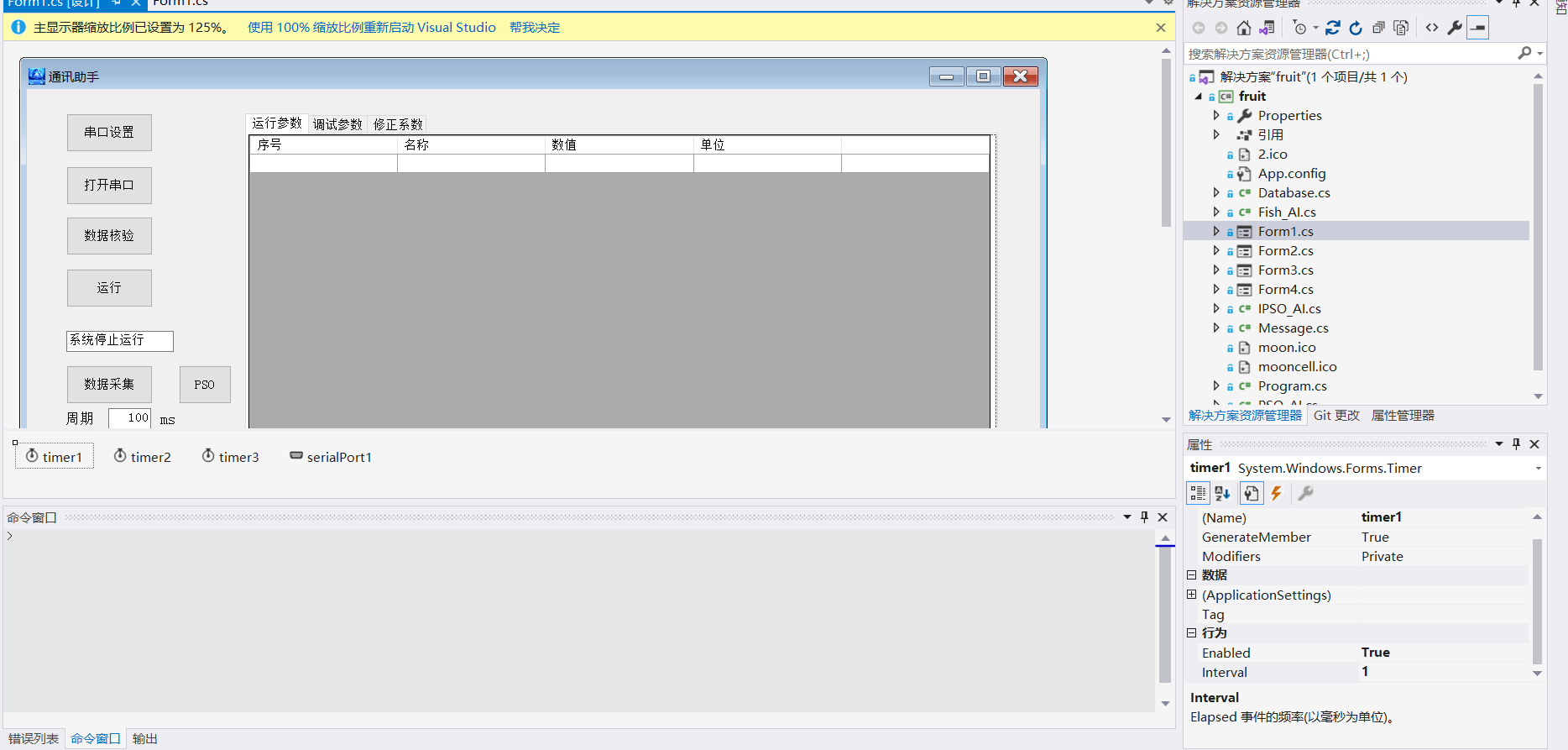Click the 数据采集 button on the form
This screenshot has width=1568, height=750.
click(109, 385)
